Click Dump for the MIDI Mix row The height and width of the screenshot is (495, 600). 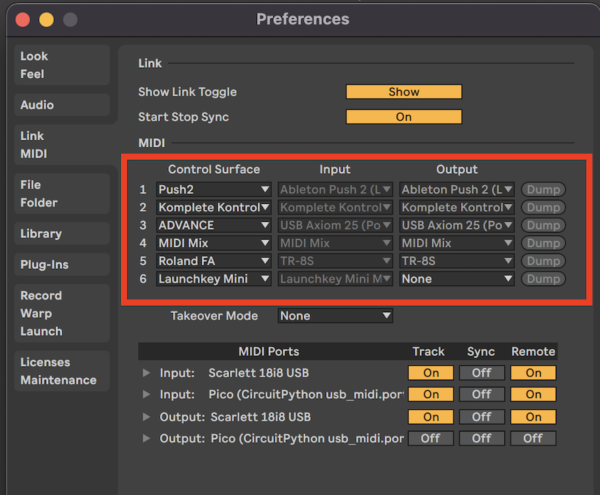[543, 243]
